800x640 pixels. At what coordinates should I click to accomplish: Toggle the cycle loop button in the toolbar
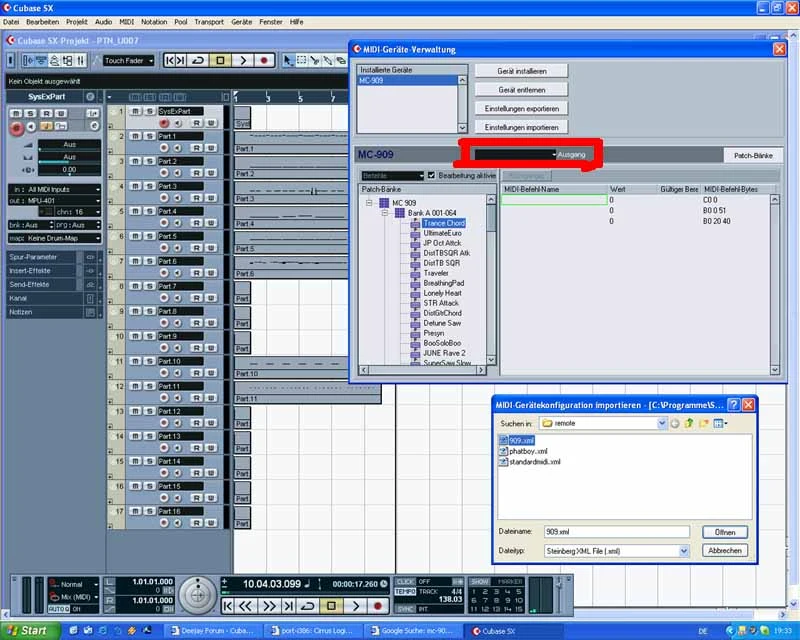pos(199,60)
